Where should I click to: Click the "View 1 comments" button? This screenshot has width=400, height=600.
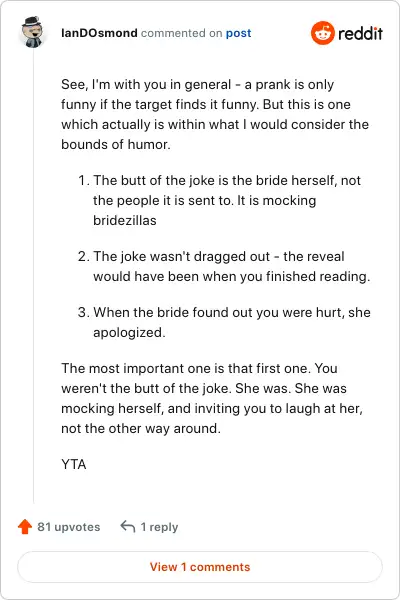click(x=200, y=567)
